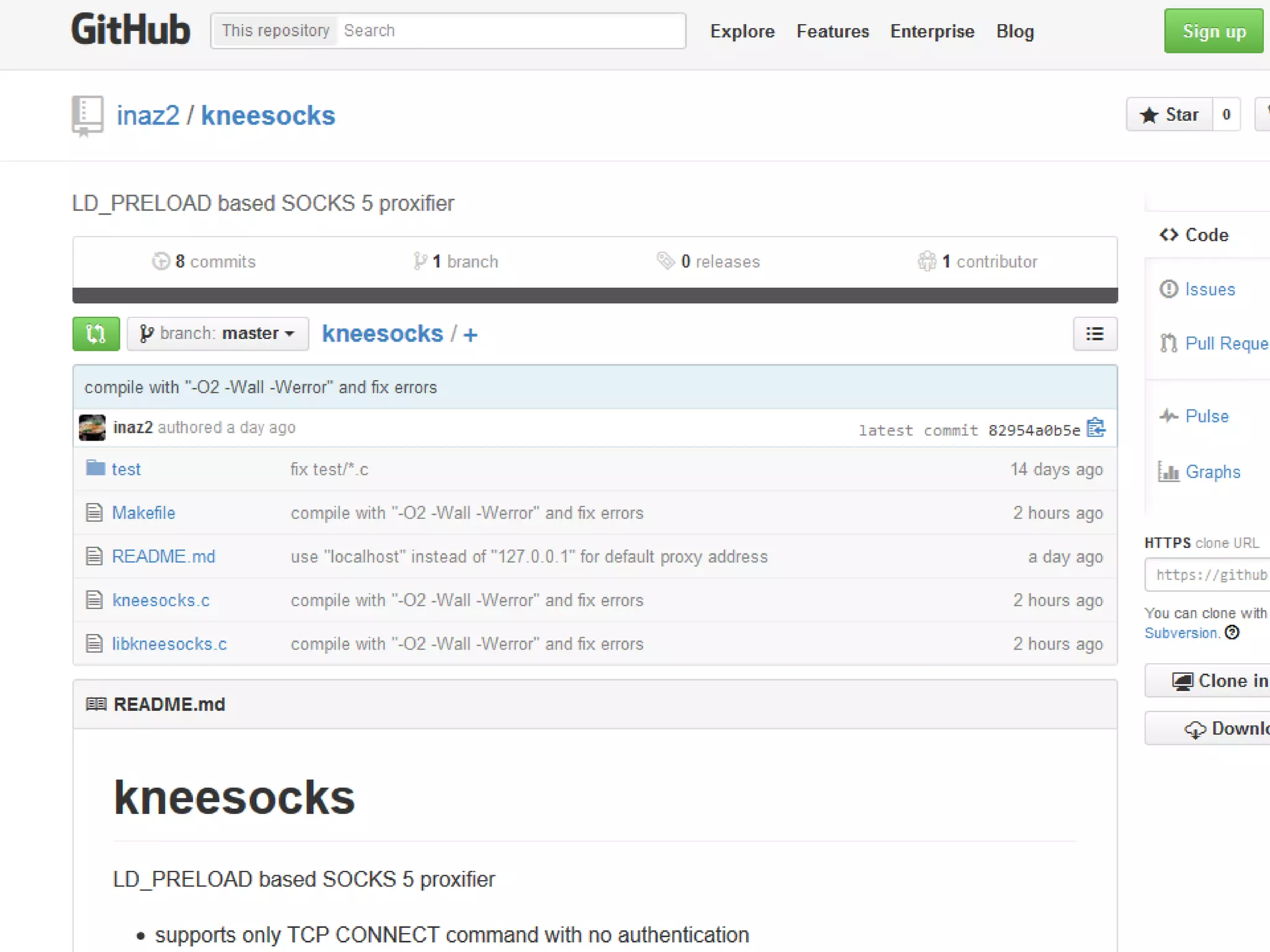Viewport: 1270px width, 952px height.
Task: Open the libkneesocks.c row's compile commit message
Action: (x=467, y=644)
